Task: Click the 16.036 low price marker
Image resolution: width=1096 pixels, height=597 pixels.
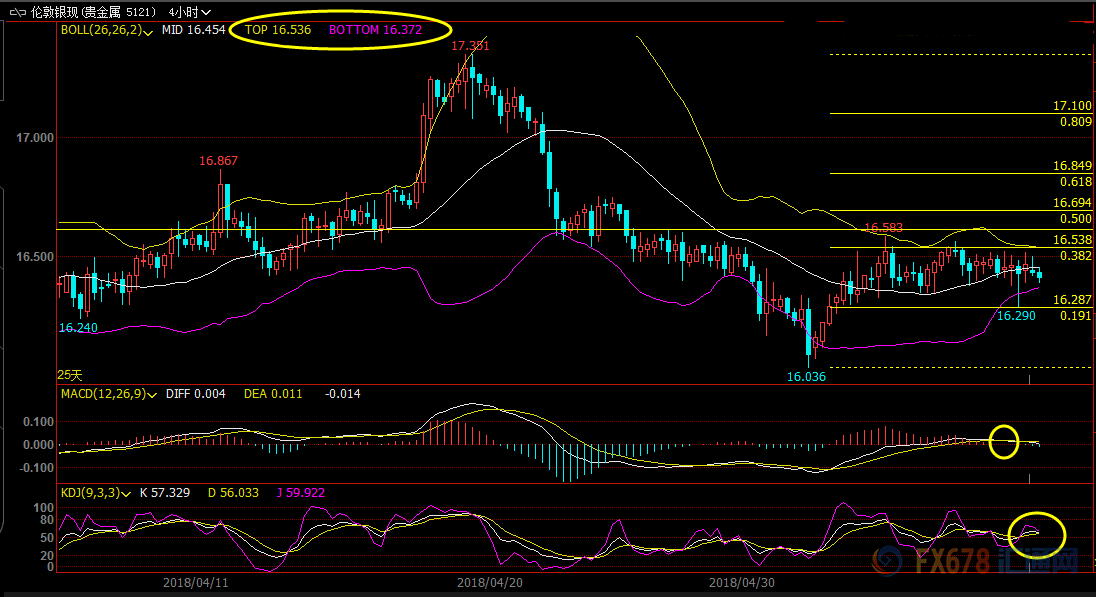Action: coord(806,377)
